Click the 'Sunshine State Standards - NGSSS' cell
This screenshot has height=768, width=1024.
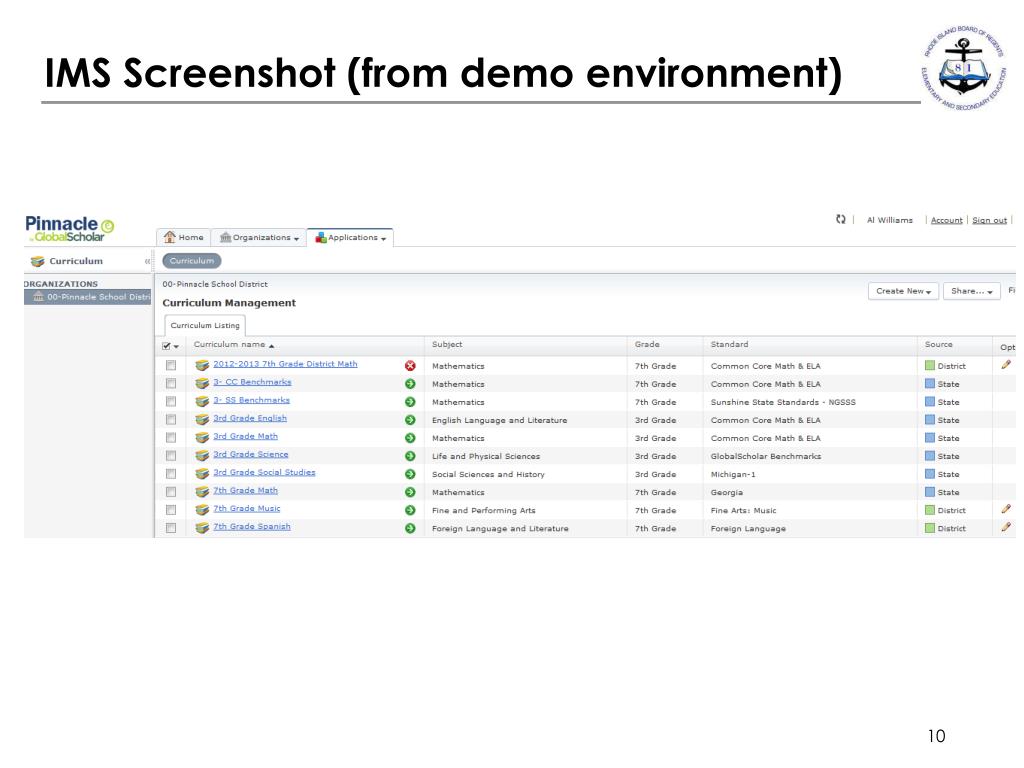[x=783, y=402]
